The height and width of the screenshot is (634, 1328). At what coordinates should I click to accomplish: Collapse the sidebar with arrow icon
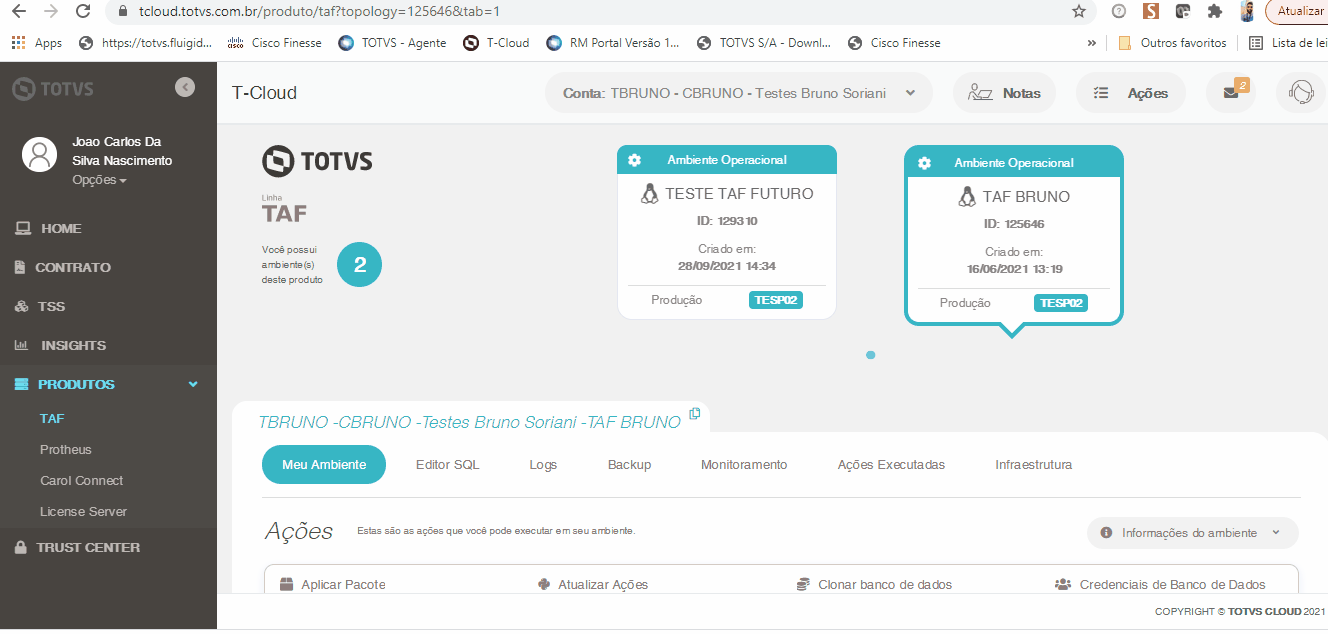(185, 87)
